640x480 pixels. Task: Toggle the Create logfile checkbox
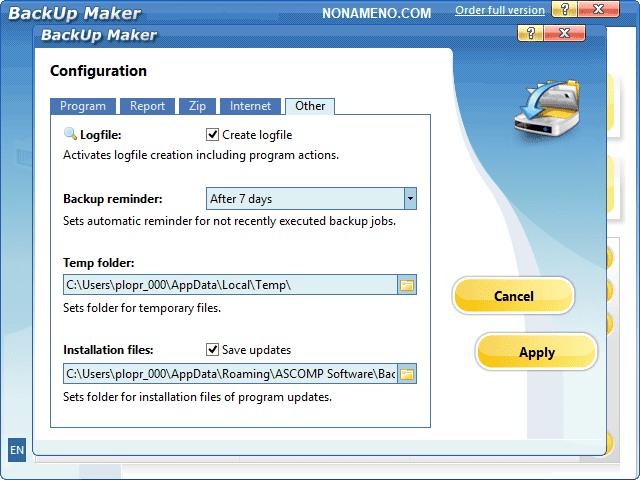212,134
